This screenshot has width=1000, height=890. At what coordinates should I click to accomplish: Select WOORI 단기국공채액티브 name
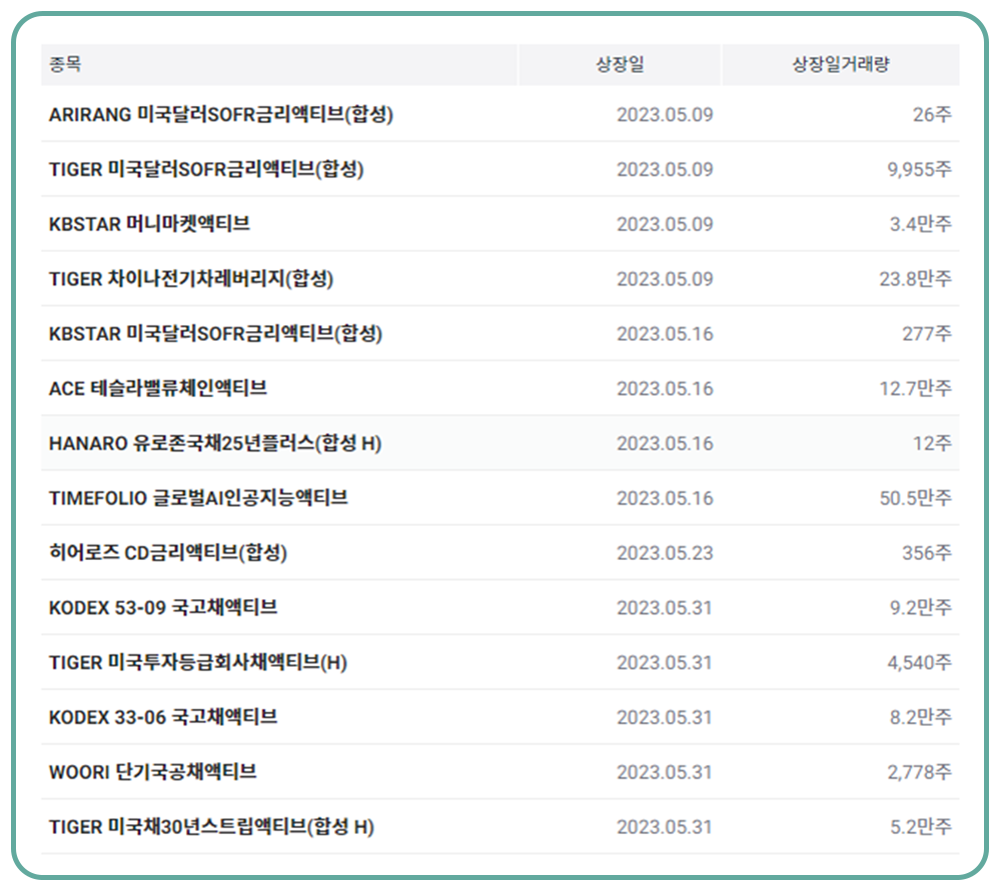click(153, 772)
